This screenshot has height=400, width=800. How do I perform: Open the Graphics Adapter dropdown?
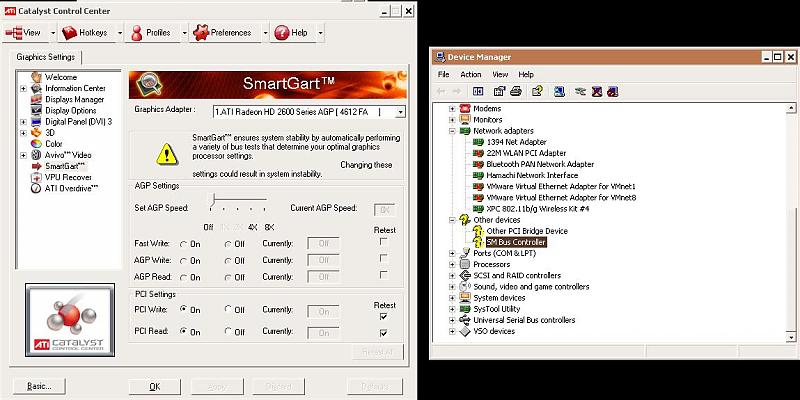[x=401, y=112]
